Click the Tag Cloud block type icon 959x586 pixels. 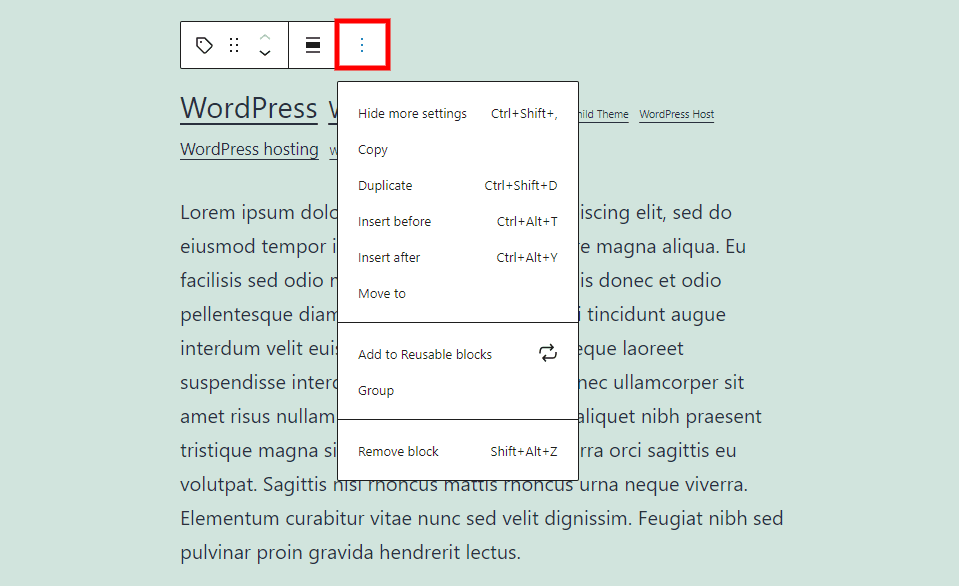point(204,45)
